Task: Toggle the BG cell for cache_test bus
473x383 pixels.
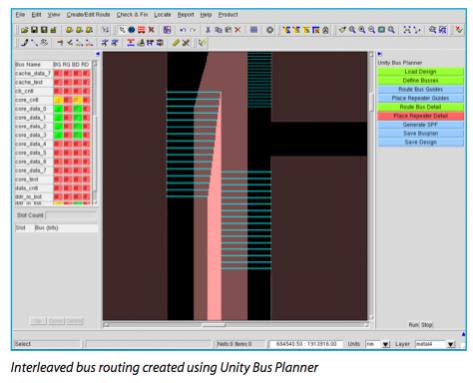Action: coord(58,82)
